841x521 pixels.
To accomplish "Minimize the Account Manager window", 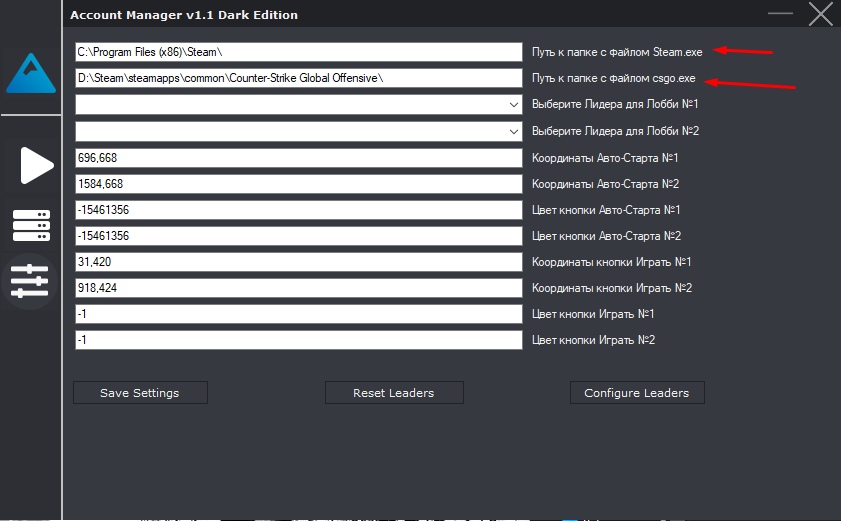I will pyautogui.click(x=780, y=13).
